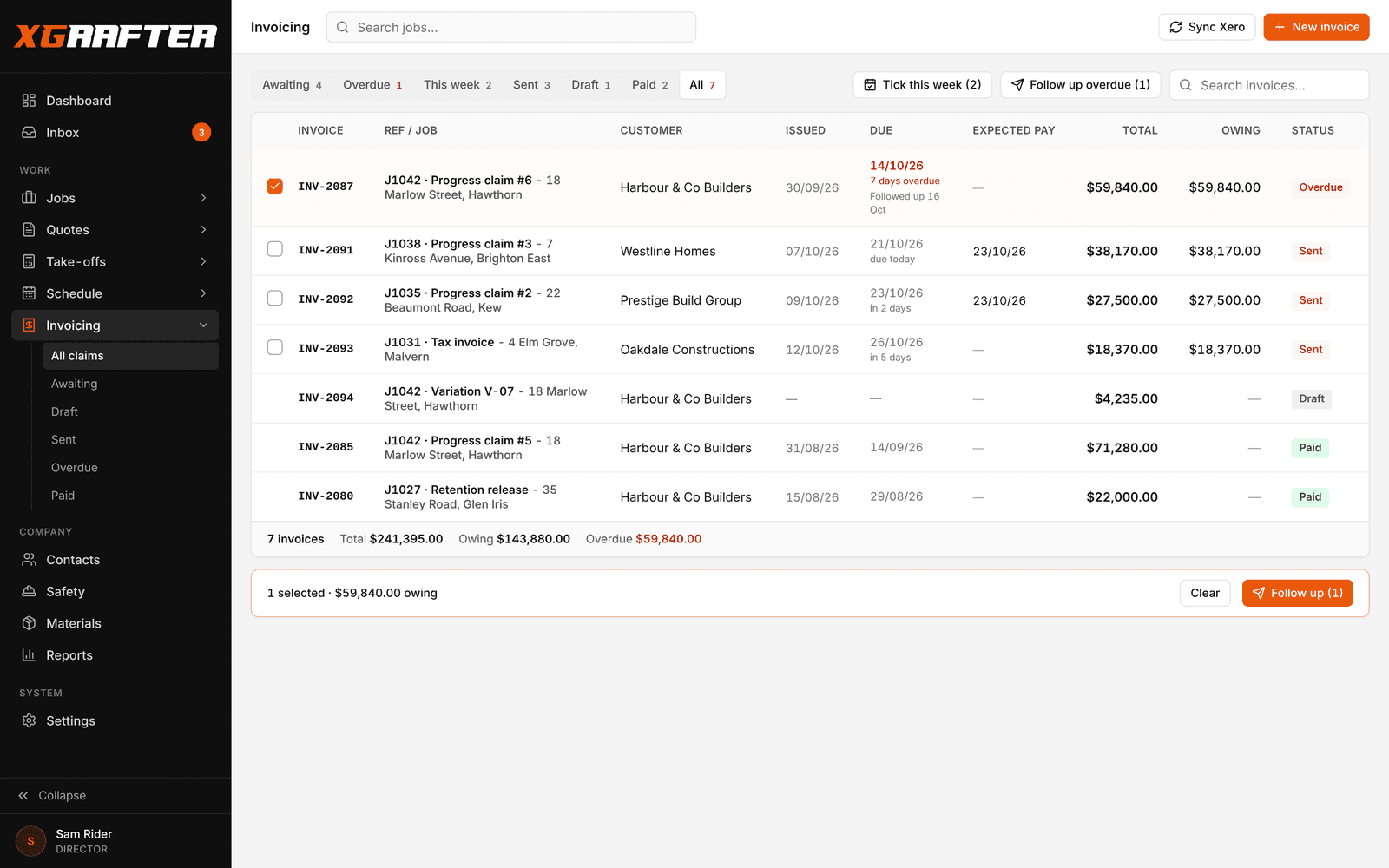
Task: Click the Reports chart icon
Action: [29, 655]
